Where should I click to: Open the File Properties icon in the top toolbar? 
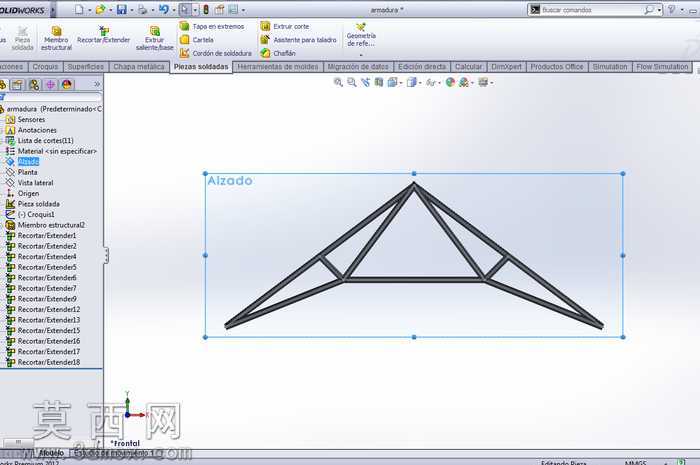(x=219, y=9)
